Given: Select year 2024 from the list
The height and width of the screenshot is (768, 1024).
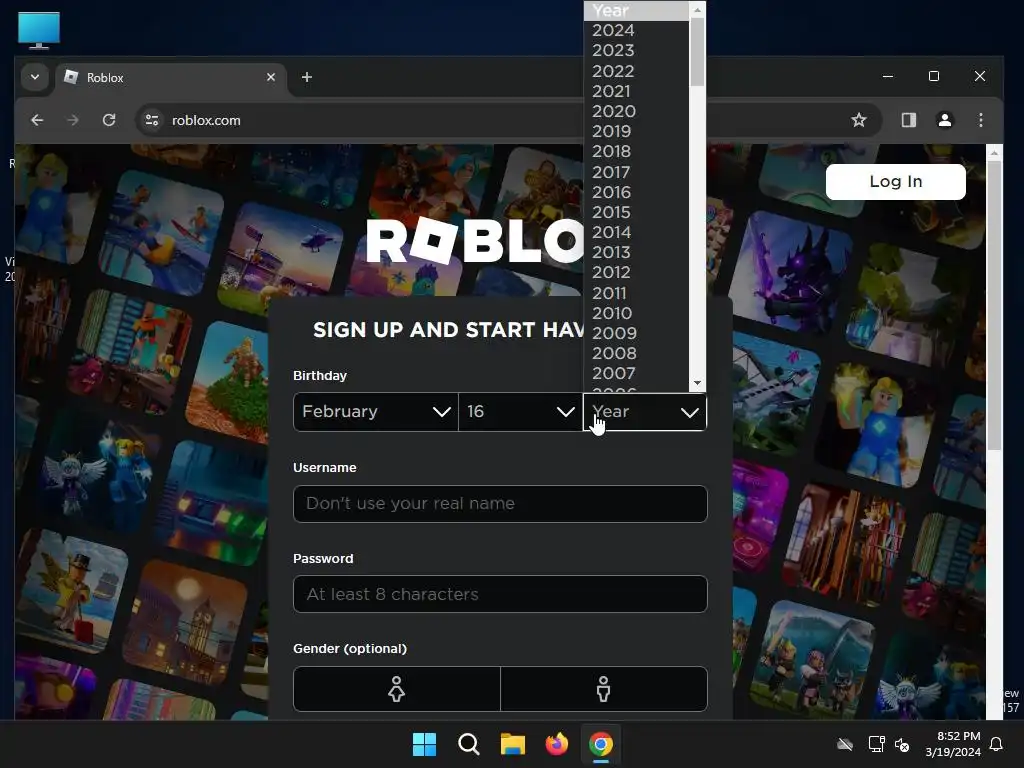Looking at the screenshot, I should (x=635, y=31).
